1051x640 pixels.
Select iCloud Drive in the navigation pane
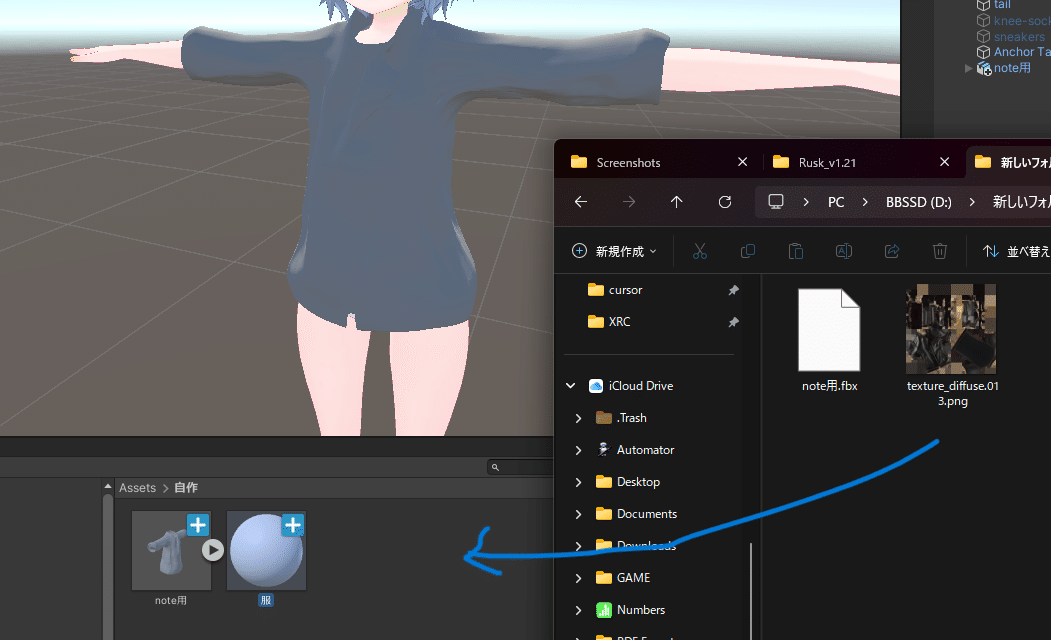click(x=640, y=386)
